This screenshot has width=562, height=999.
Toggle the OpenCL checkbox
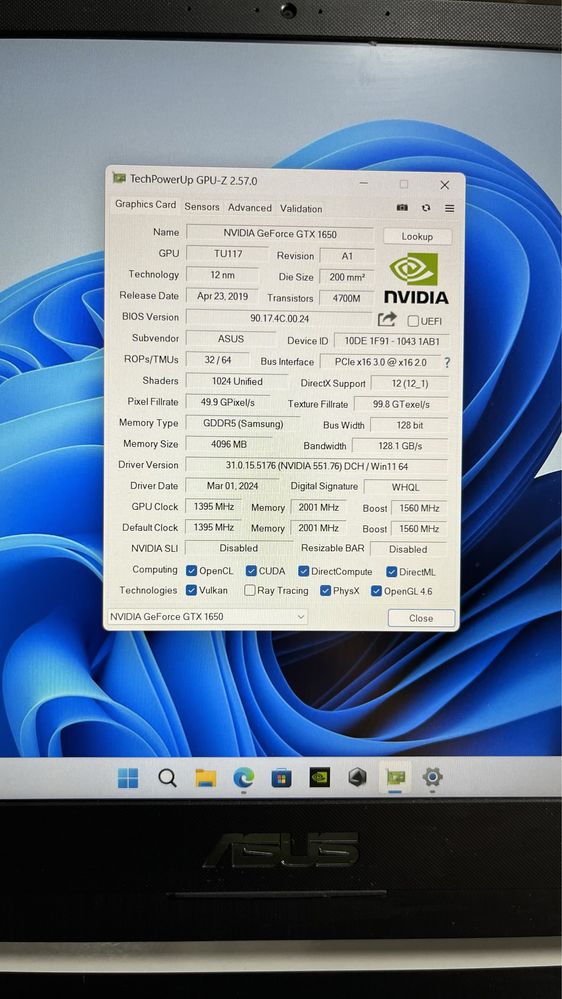click(x=191, y=571)
